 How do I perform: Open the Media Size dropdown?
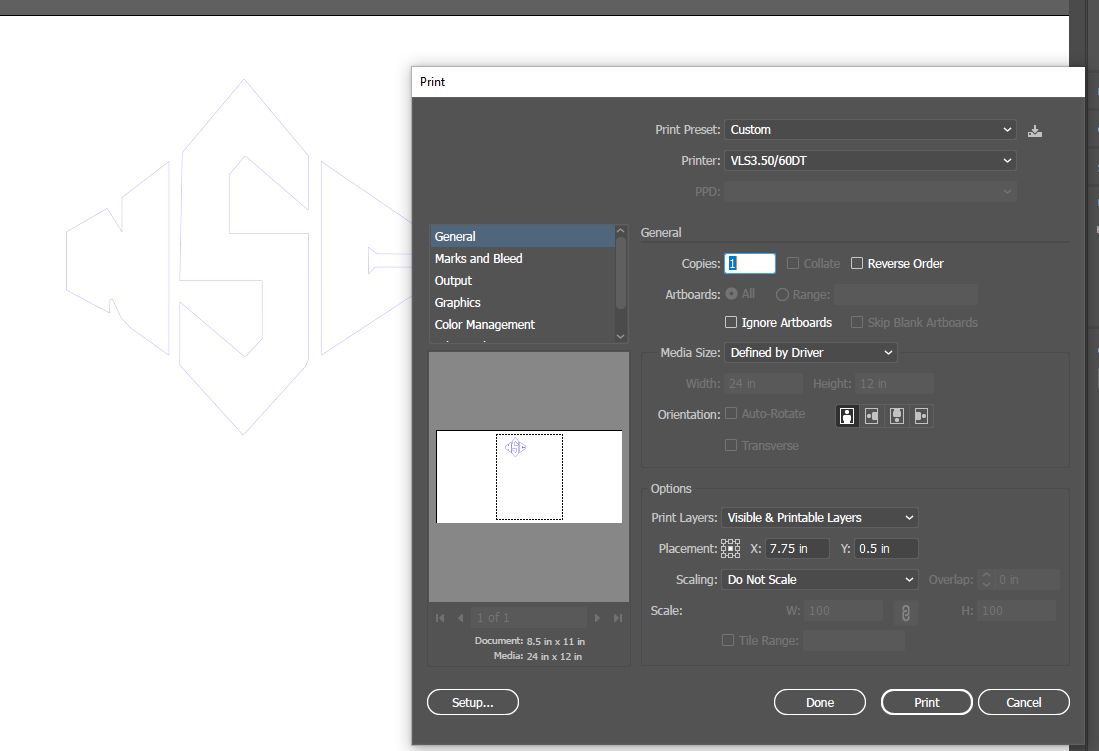(811, 352)
